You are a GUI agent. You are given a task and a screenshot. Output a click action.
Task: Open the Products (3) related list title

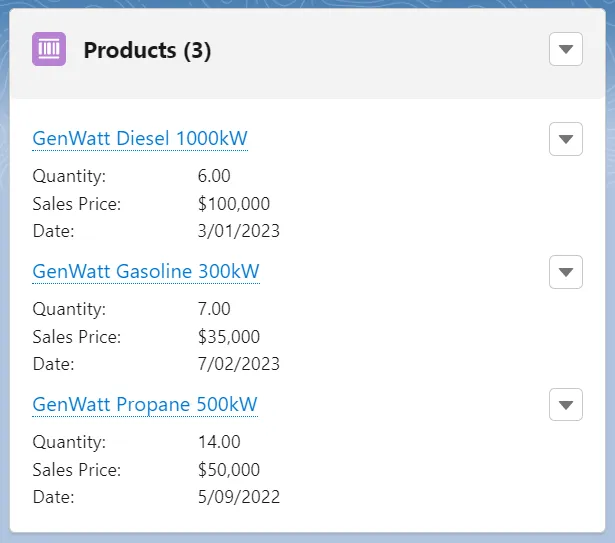(147, 50)
